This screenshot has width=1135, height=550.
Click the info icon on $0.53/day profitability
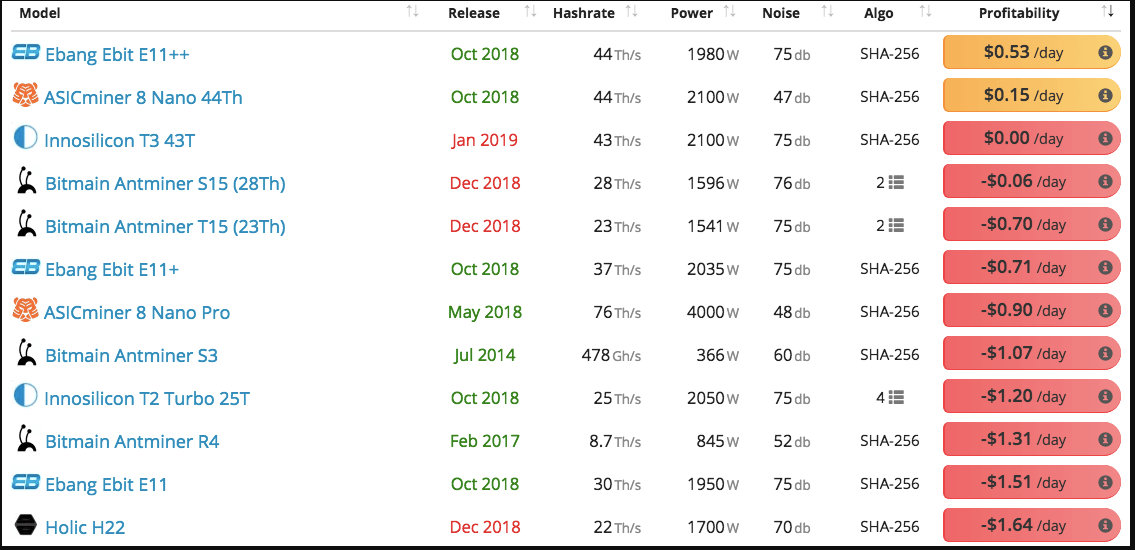pos(1105,53)
